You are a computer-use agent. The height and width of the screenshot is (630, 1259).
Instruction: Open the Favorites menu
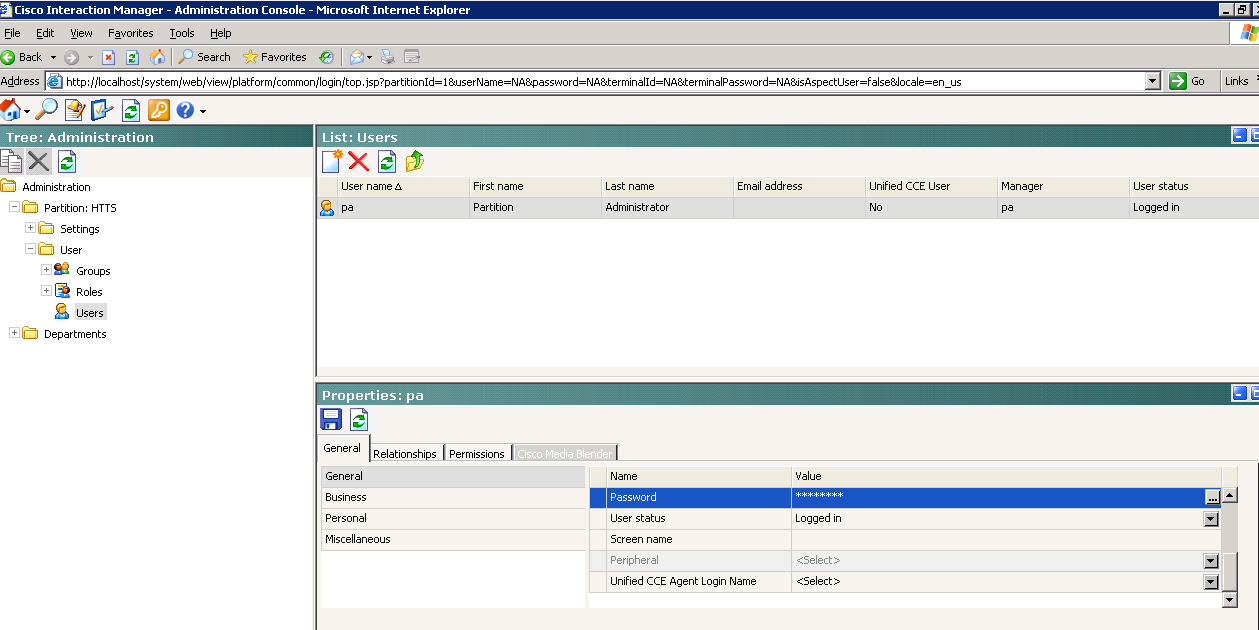click(x=131, y=33)
